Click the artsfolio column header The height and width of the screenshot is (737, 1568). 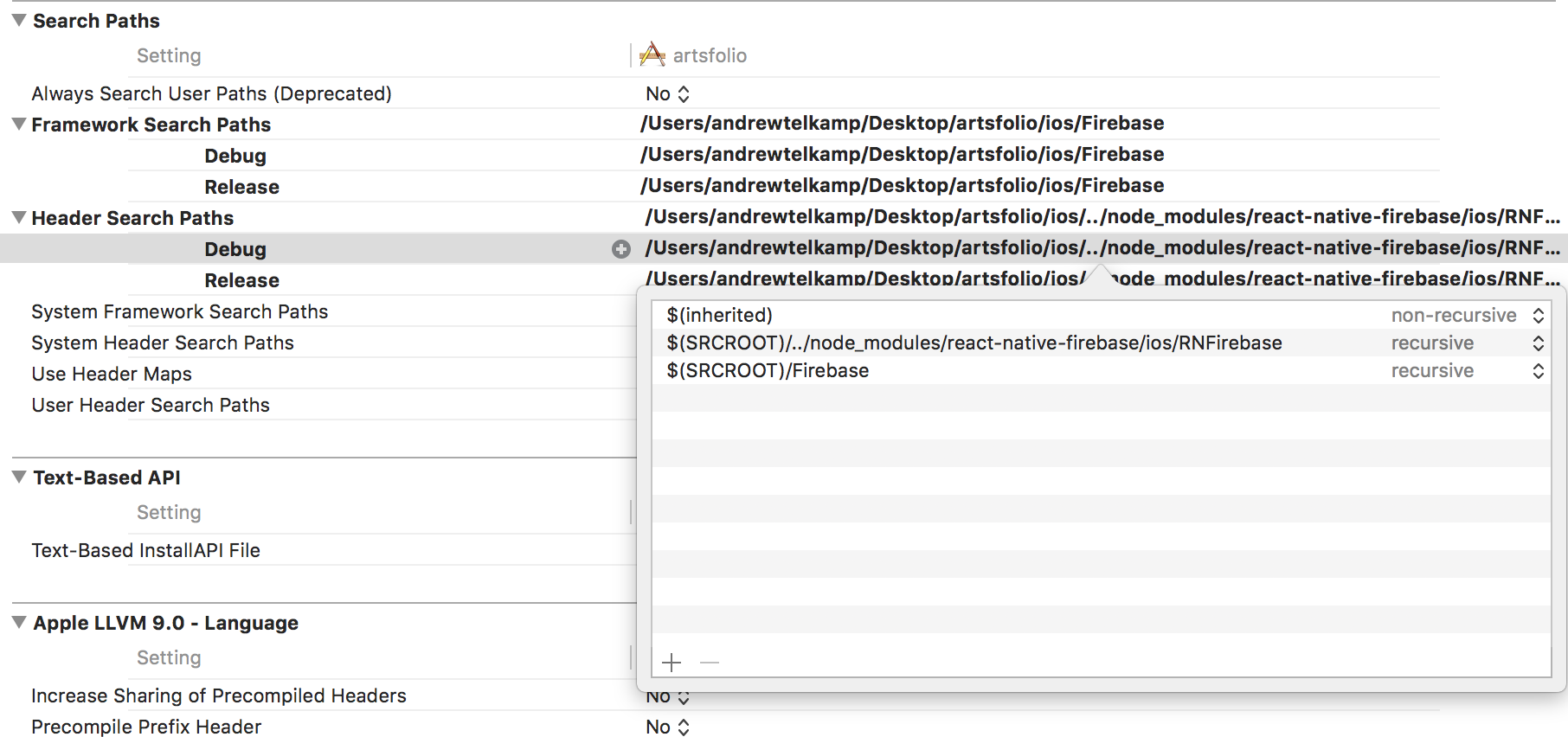pos(710,55)
